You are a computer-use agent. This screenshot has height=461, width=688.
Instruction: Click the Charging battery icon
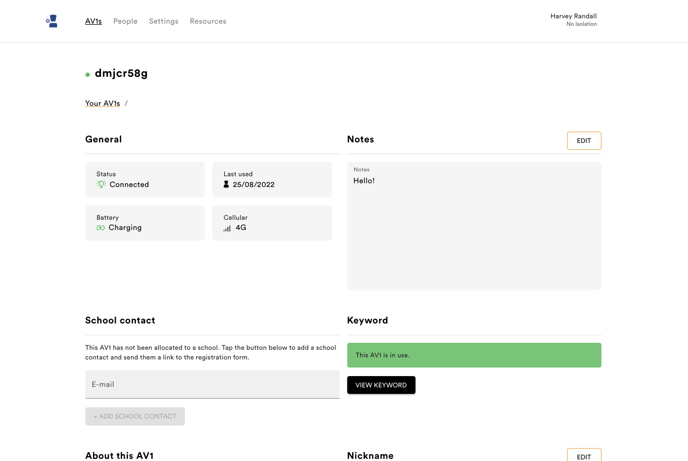tap(100, 228)
